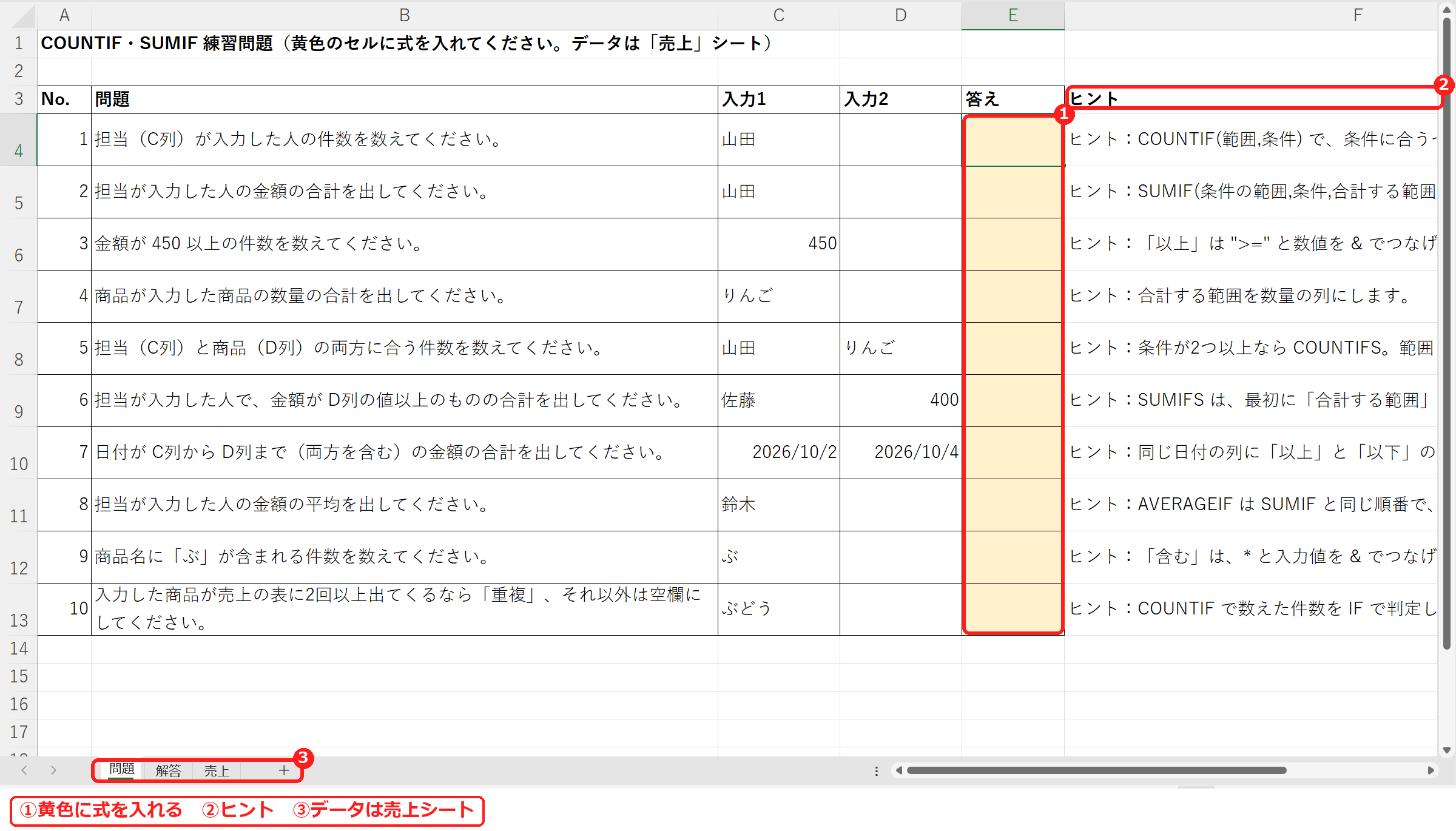Click previous sheet navigation arrow
Image resolution: width=1456 pixels, height=831 pixels.
24,770
